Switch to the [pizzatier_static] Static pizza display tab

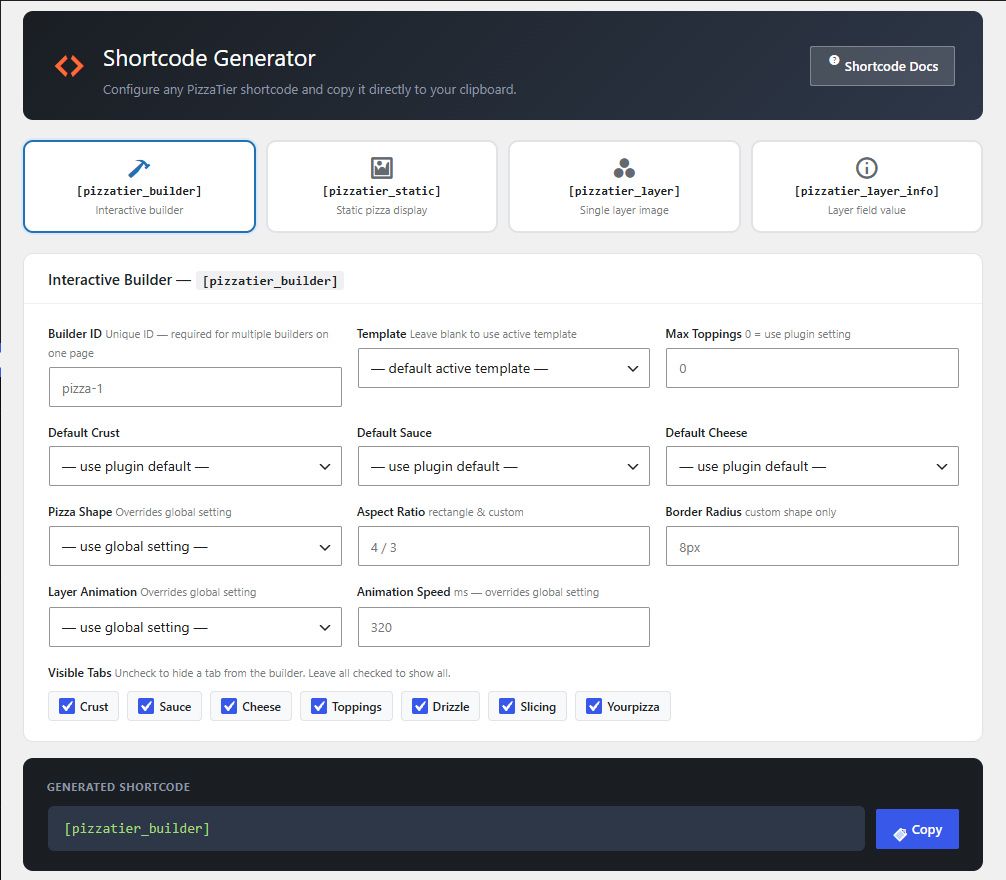pyautogui.click(x=382, y=187)
